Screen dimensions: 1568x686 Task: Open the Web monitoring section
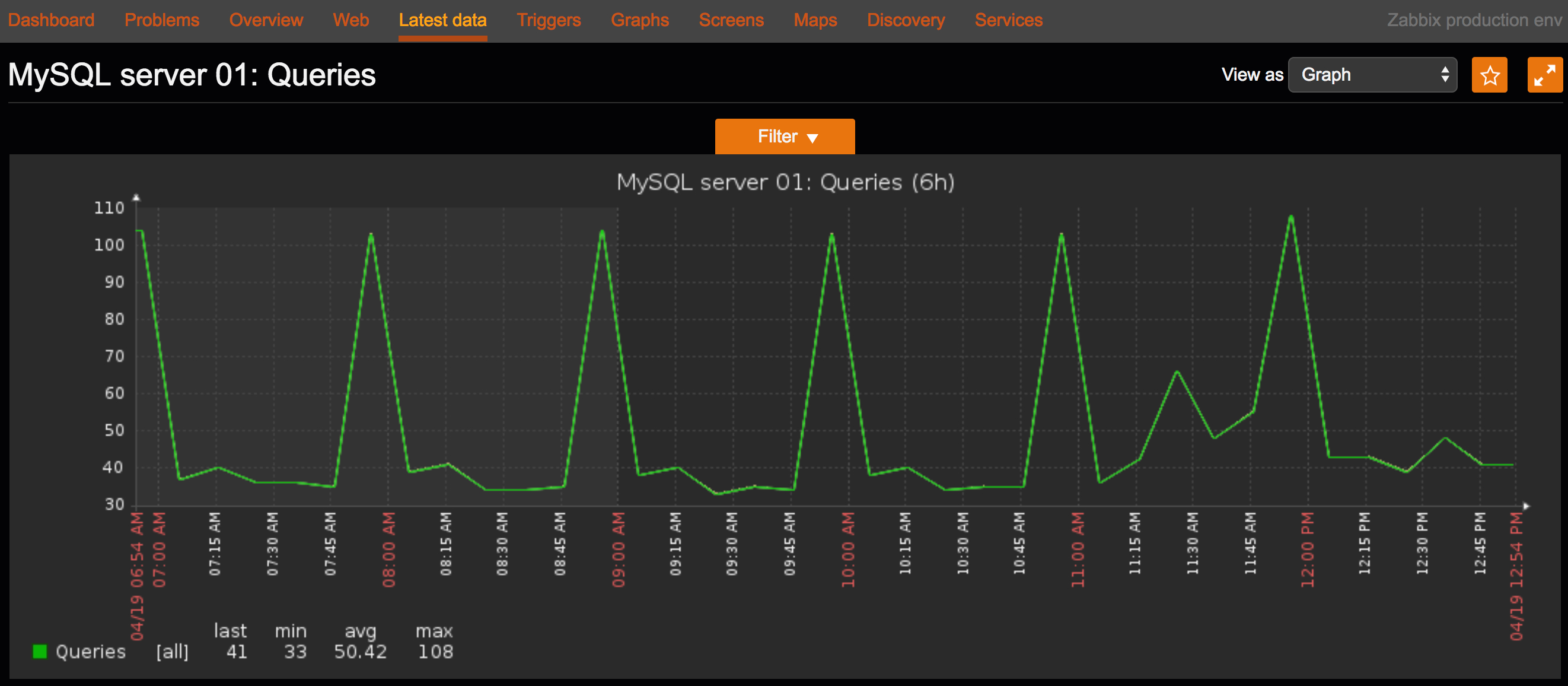point(350,20)
